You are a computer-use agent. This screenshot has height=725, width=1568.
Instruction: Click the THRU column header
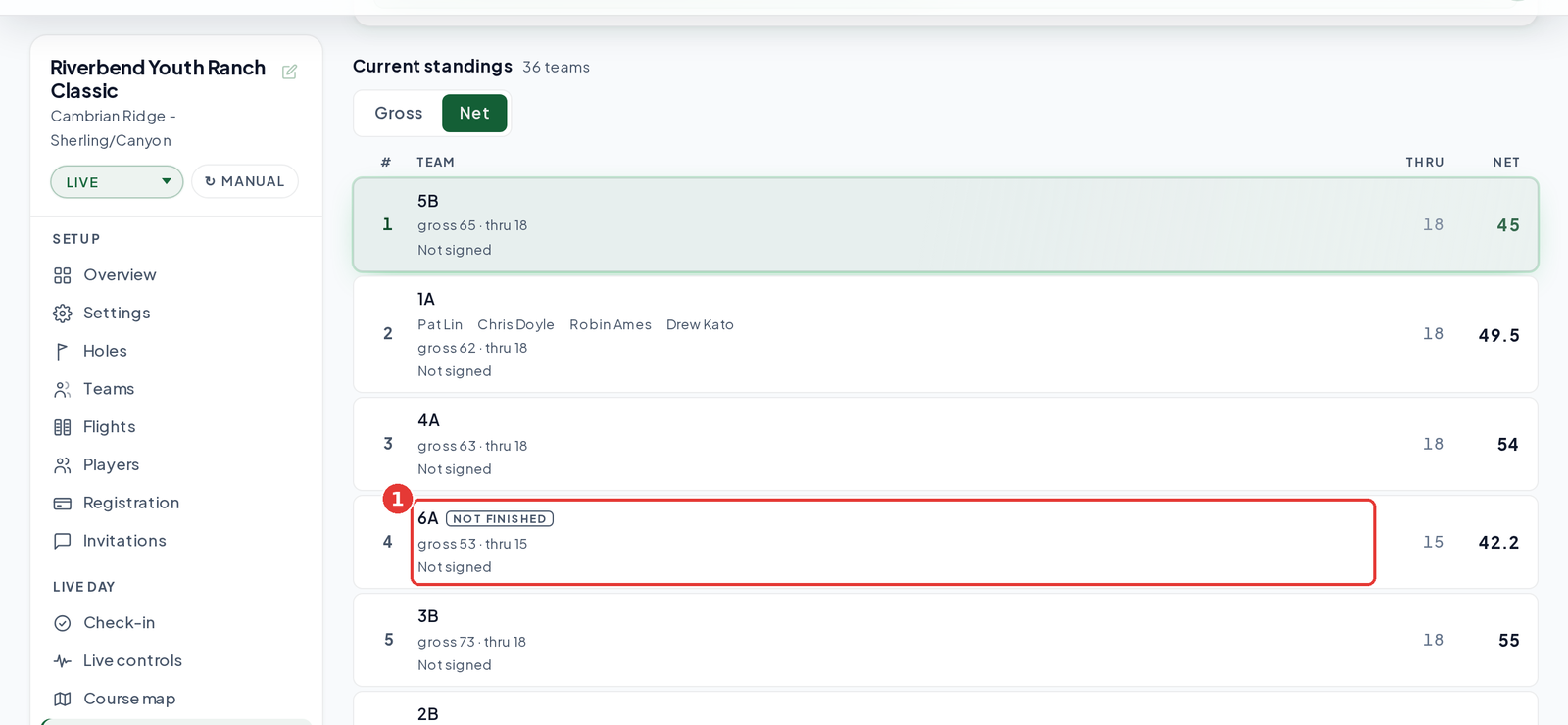click(x=1425, y=163)
